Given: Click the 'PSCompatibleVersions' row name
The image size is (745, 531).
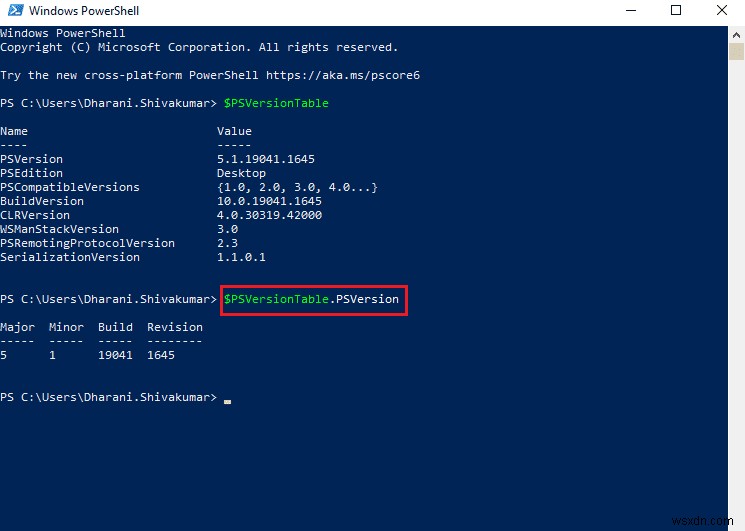Looking at the screenshot, I should point(70,187).
